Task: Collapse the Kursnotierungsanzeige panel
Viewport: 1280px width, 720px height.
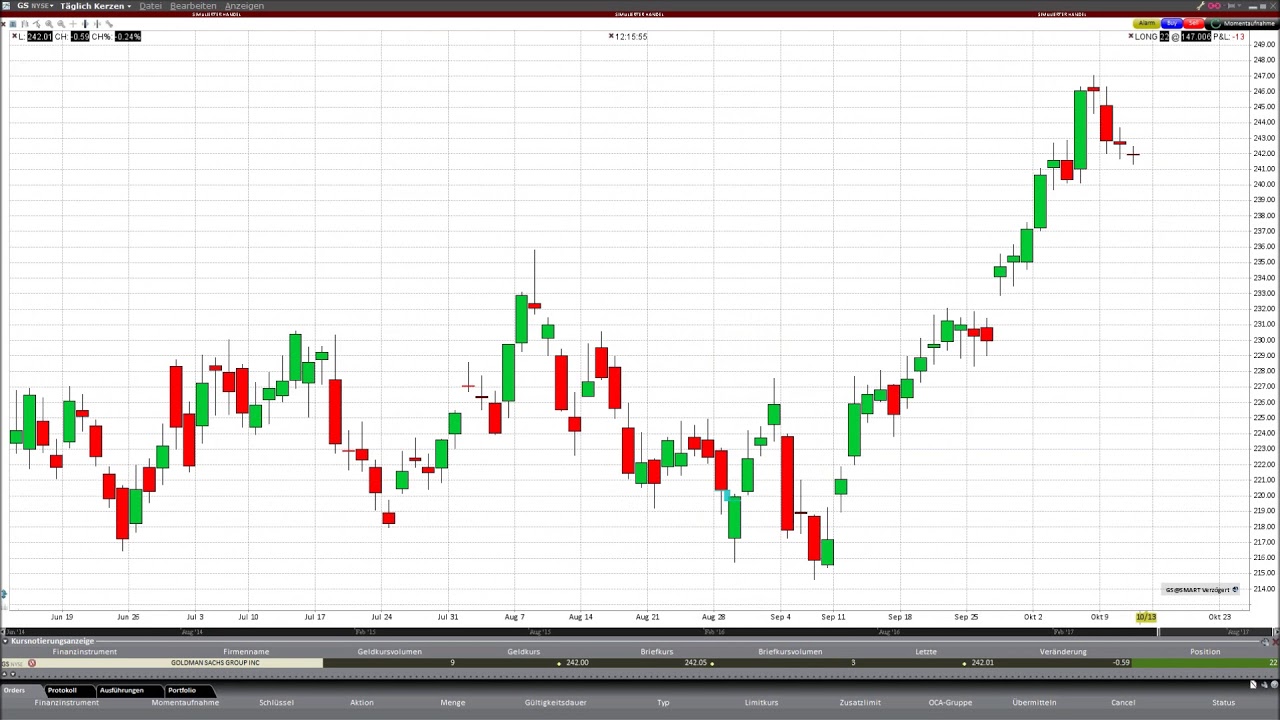Action: pyautogui.click(x=5, y=641)
